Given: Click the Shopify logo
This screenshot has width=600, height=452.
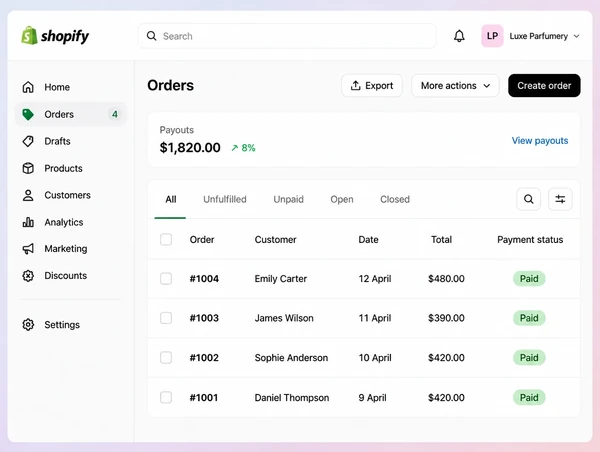Looking at the screenshot, I should pyautogui.click(x=55, y=36).
